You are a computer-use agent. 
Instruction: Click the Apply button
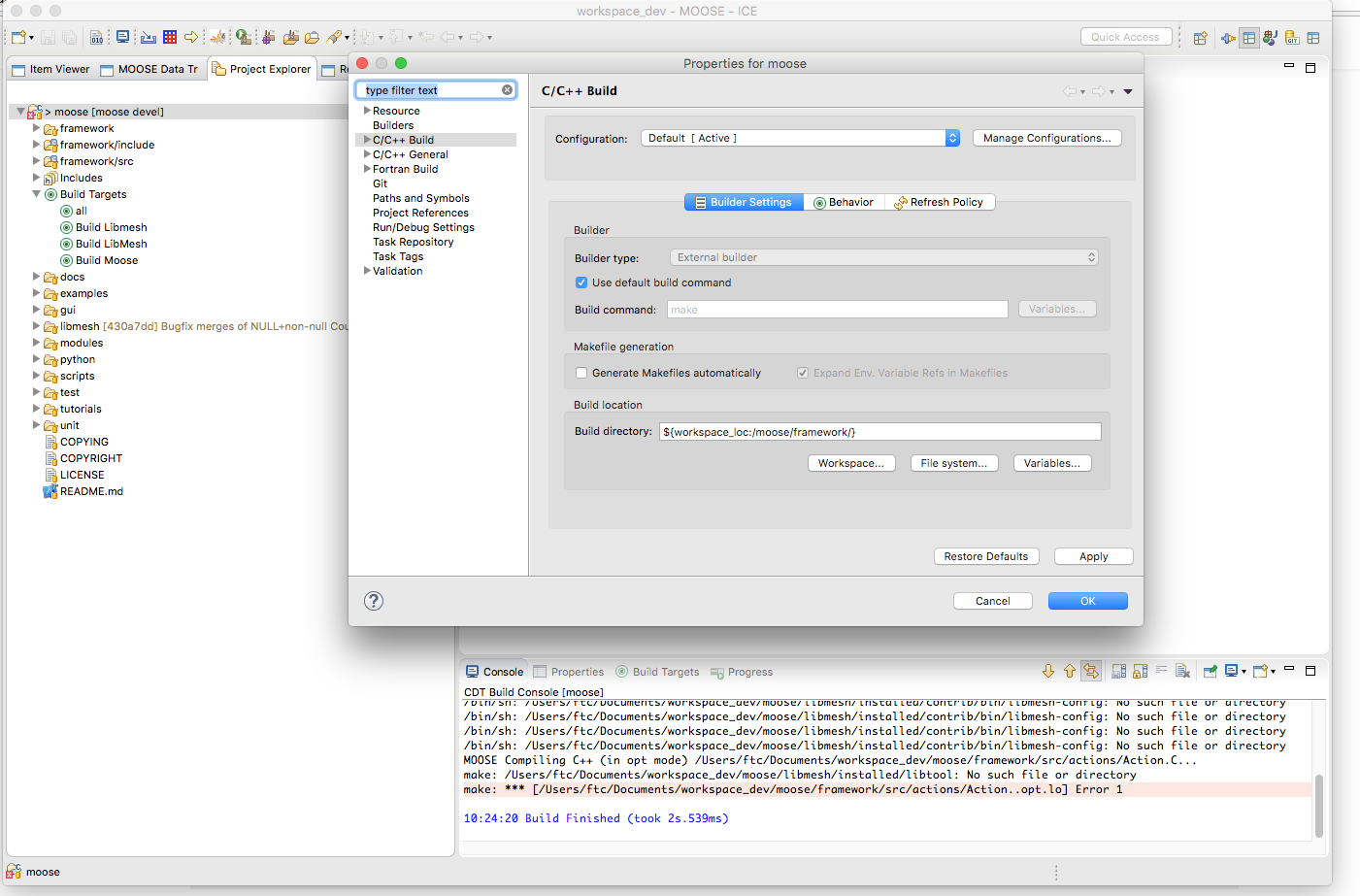point(1094,556)
